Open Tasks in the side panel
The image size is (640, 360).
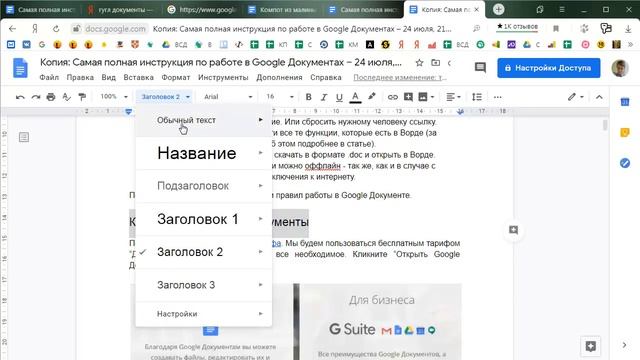(x=624, y=163)
